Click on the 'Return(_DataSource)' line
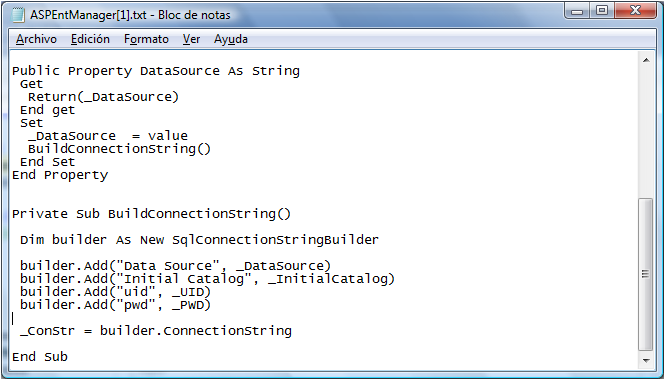The width and height of the screenshot is (665, 380). pyautogui.click(x=103, y=97)
